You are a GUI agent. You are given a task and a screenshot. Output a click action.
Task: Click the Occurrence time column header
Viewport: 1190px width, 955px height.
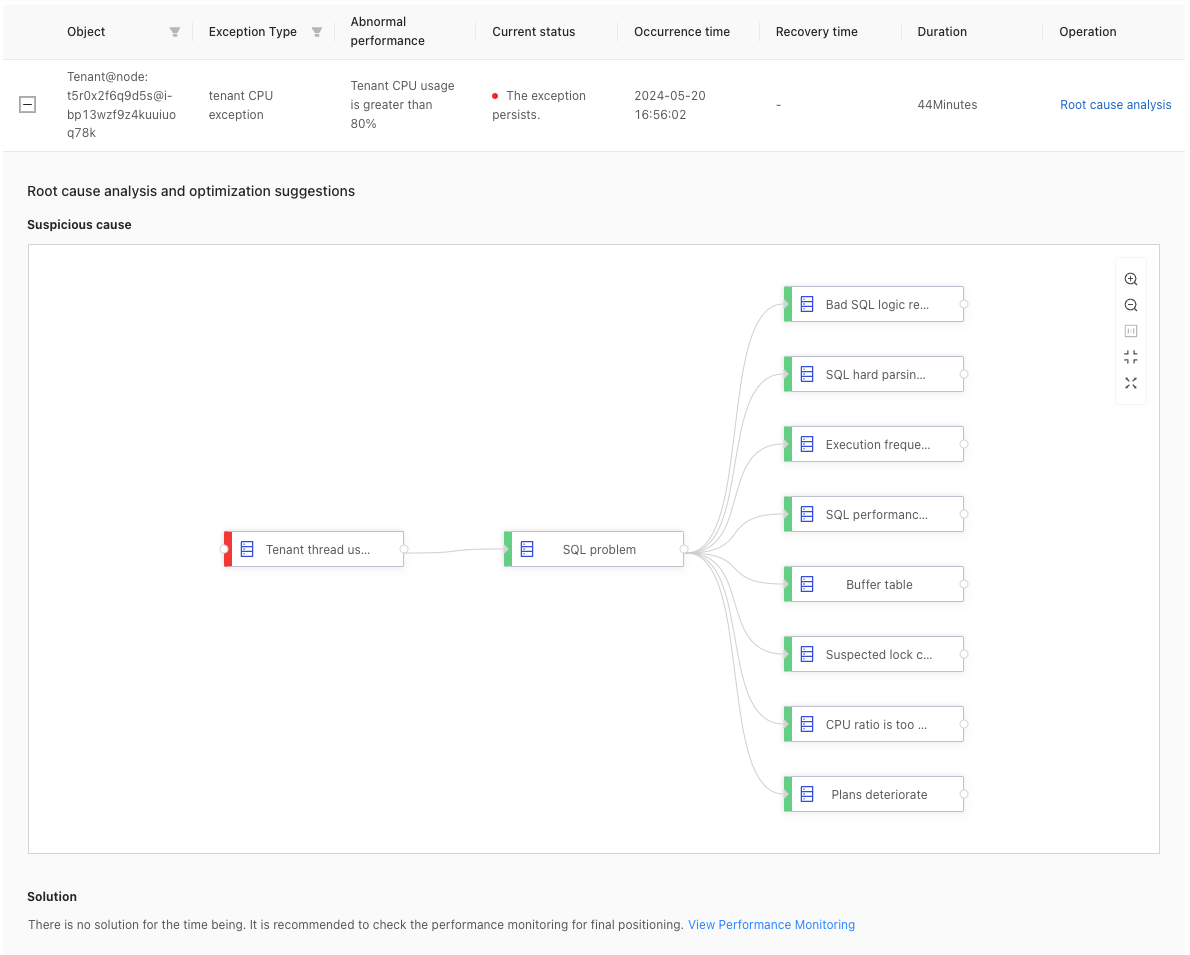(x=682, y=32)
